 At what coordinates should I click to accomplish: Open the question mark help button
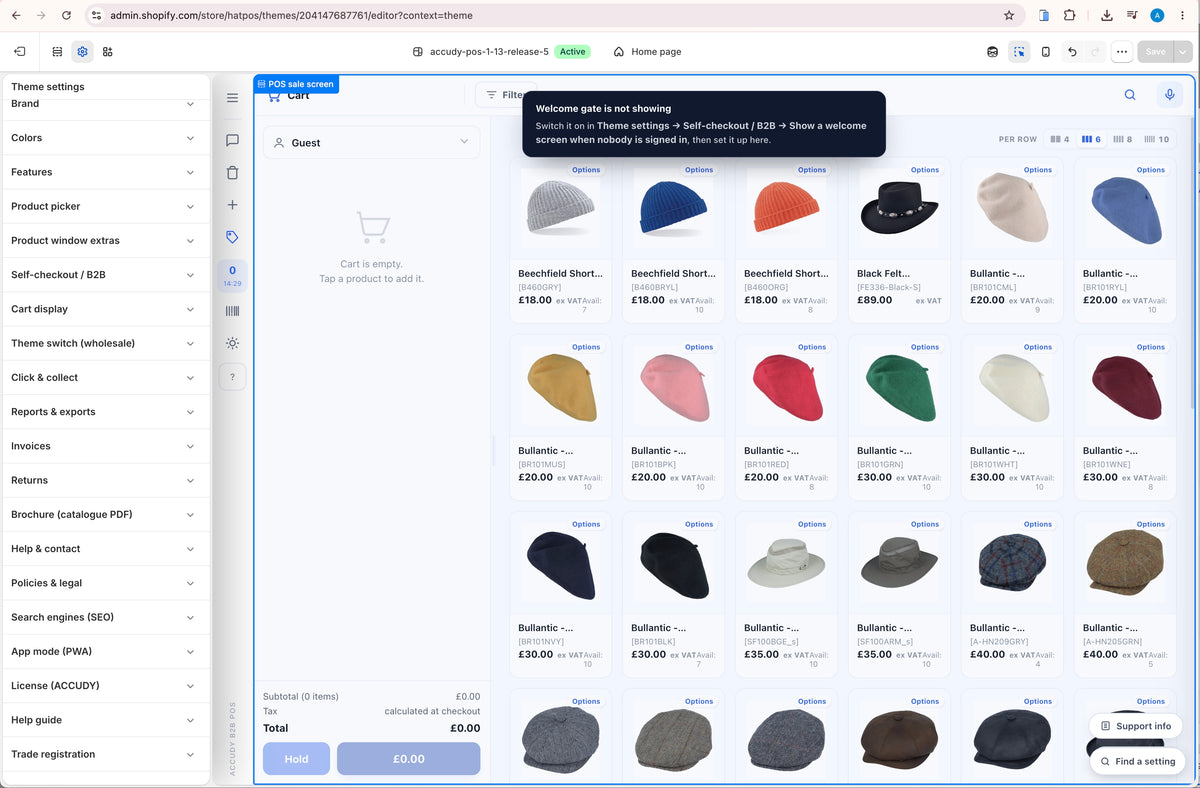232,377
